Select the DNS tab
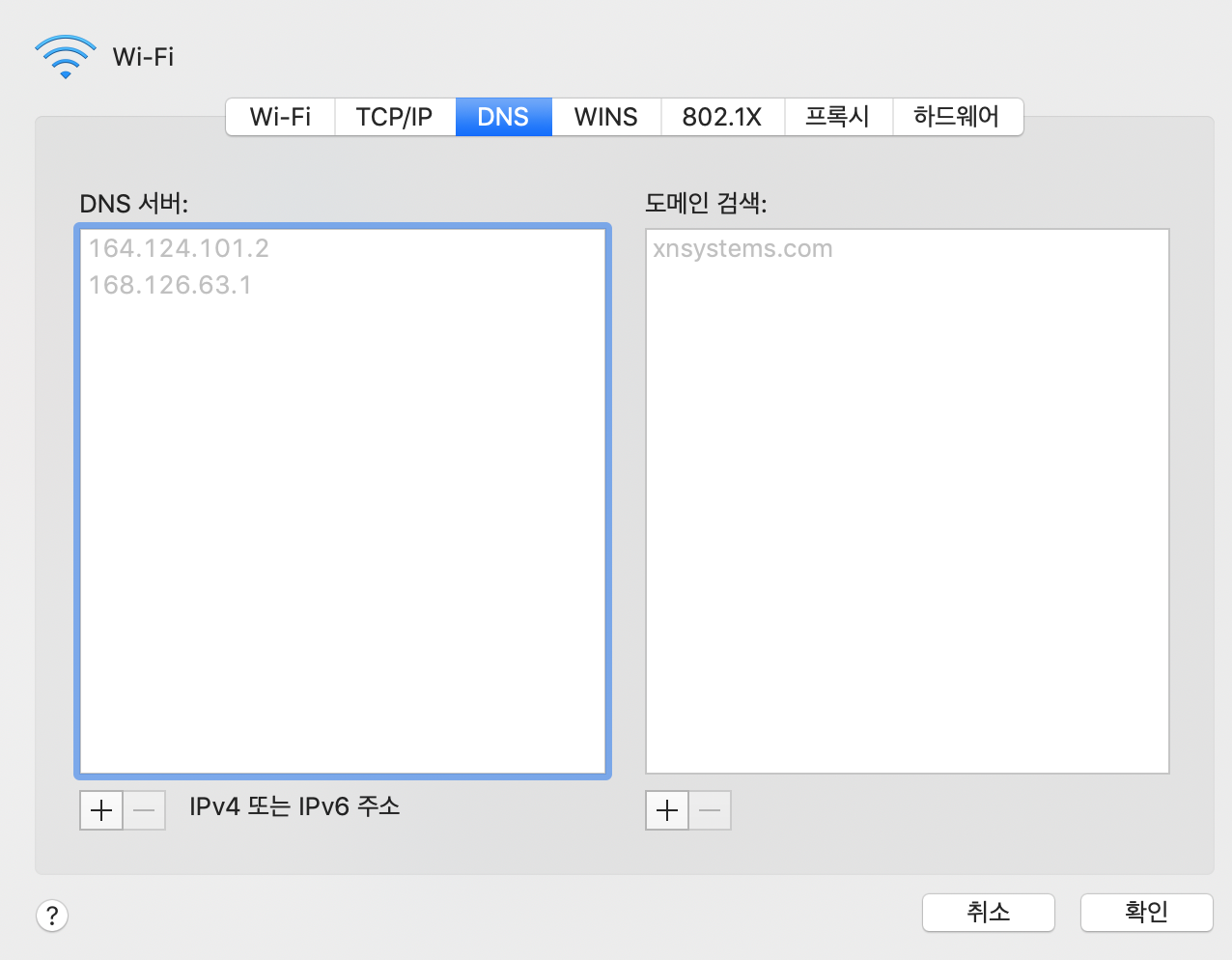Viewport: 1232px width, 960px height. (503, 117)
